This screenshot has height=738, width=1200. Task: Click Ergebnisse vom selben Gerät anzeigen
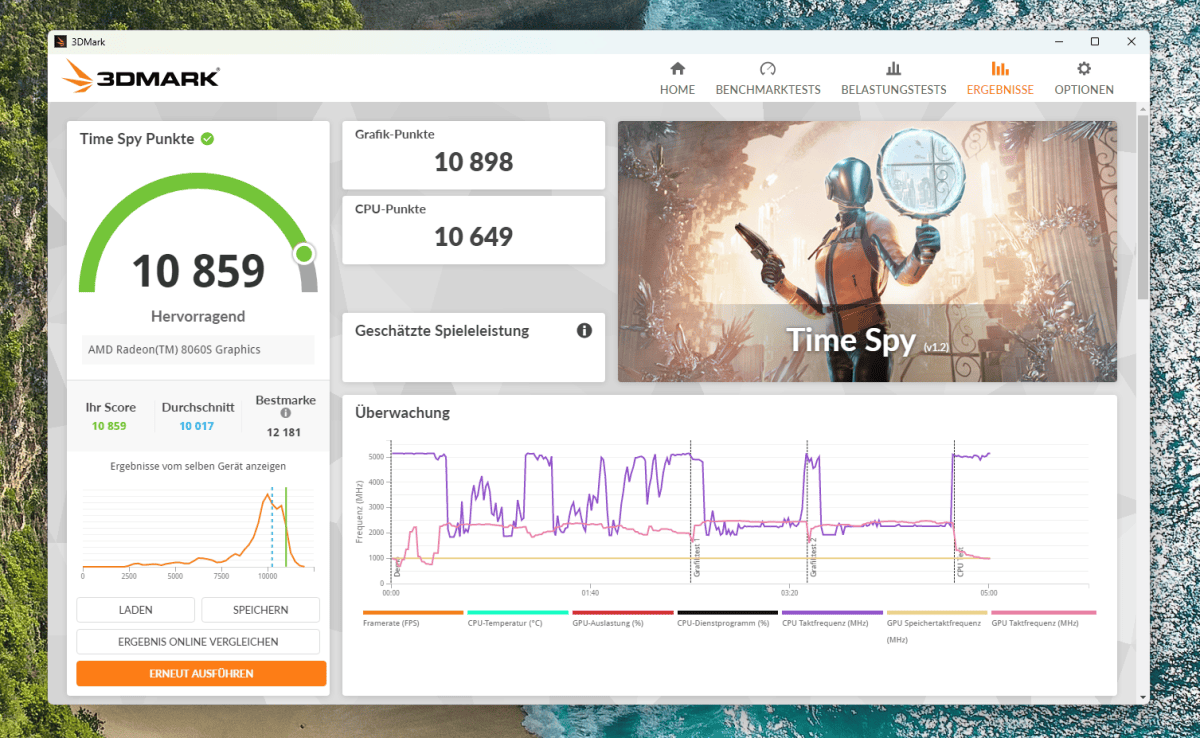198,466
